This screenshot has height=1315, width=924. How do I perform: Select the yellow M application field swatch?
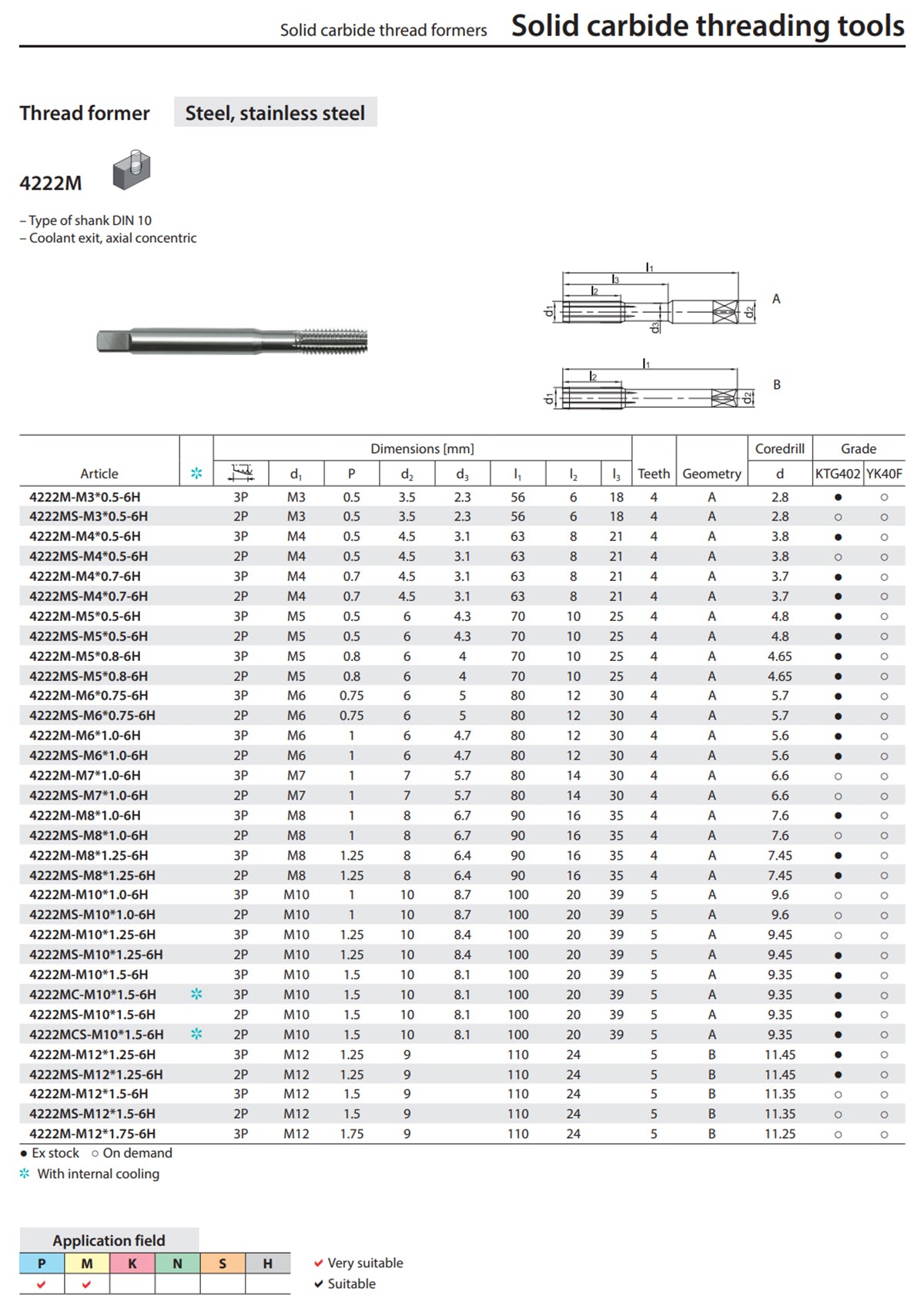pyautogui.click(x=87, y=1263)
